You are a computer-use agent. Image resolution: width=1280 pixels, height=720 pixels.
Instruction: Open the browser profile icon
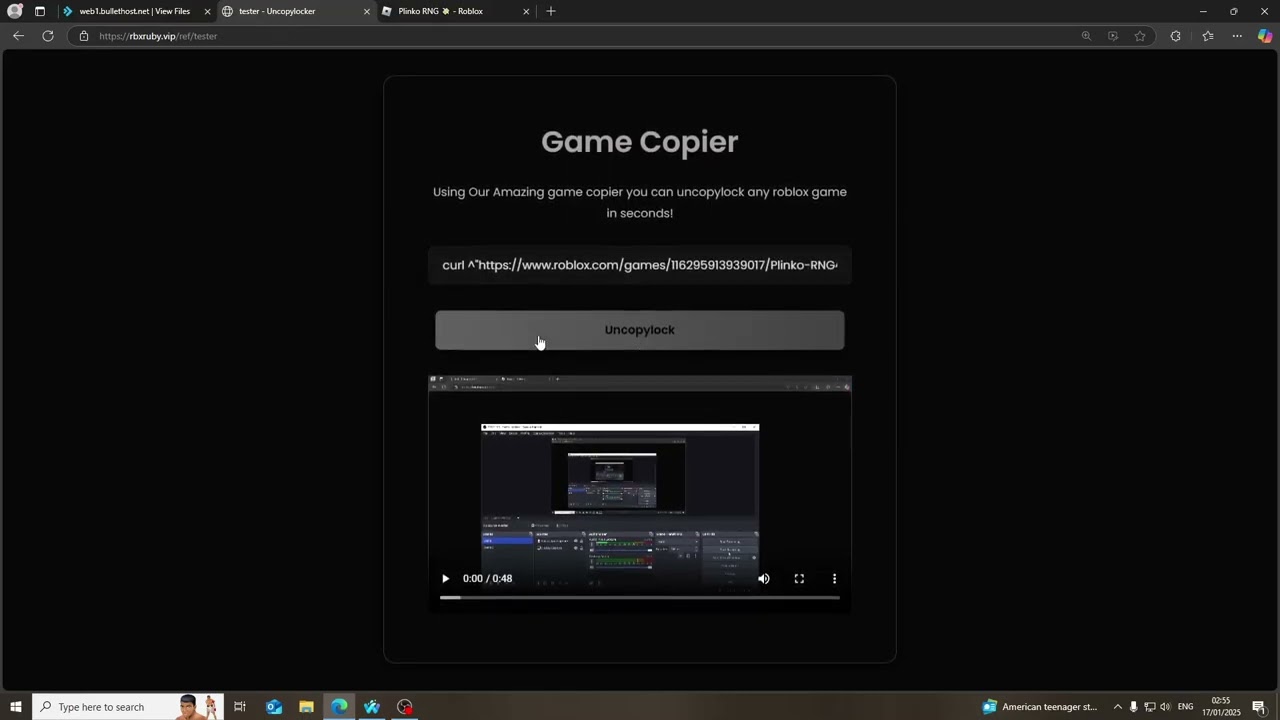coord(15,11)
